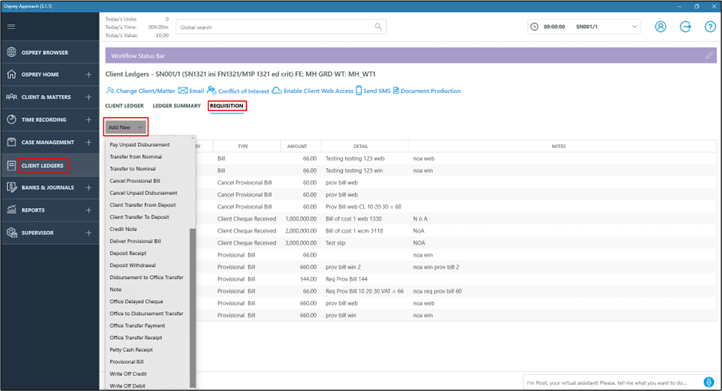722x391 pixels.
Task: Click the Send SMS phone icon
Action: 359,91
